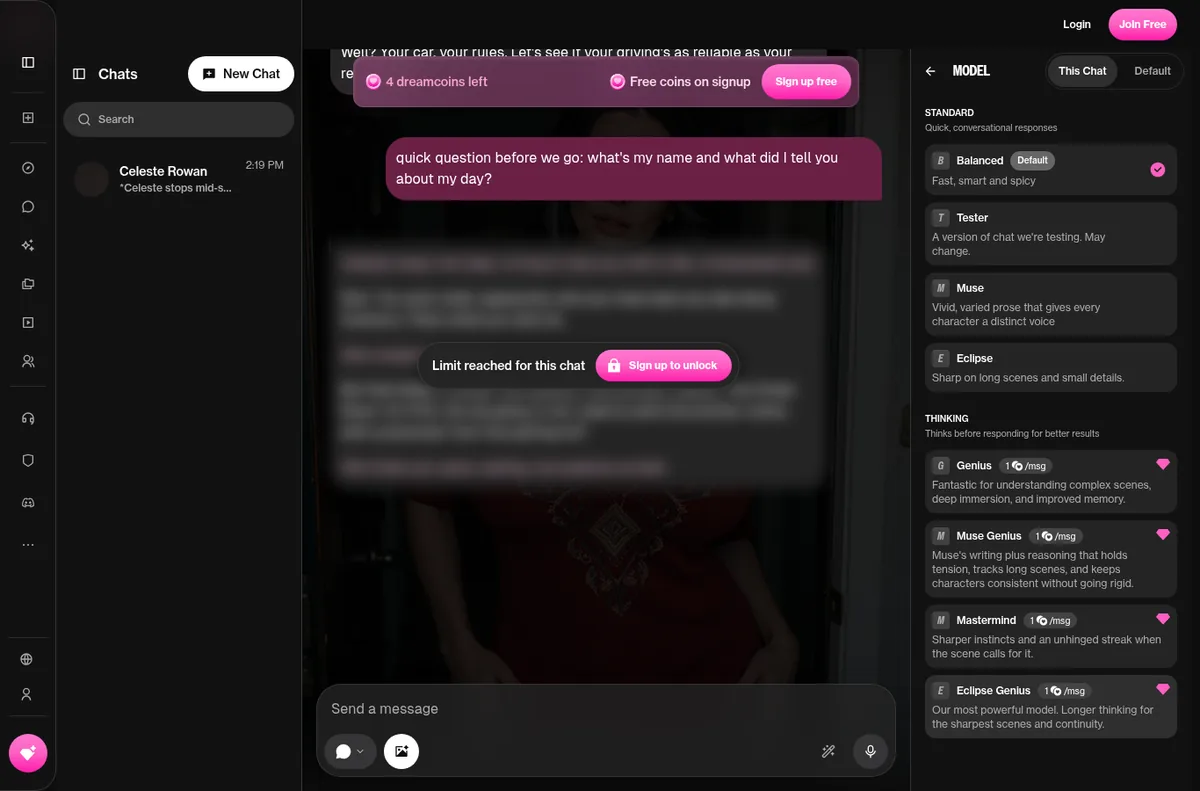The width and height of the screenshot is (1200, 791).
Task: Click the 2:19 PM timestamp
Action: pyautogui.click(x=264, y=165)
